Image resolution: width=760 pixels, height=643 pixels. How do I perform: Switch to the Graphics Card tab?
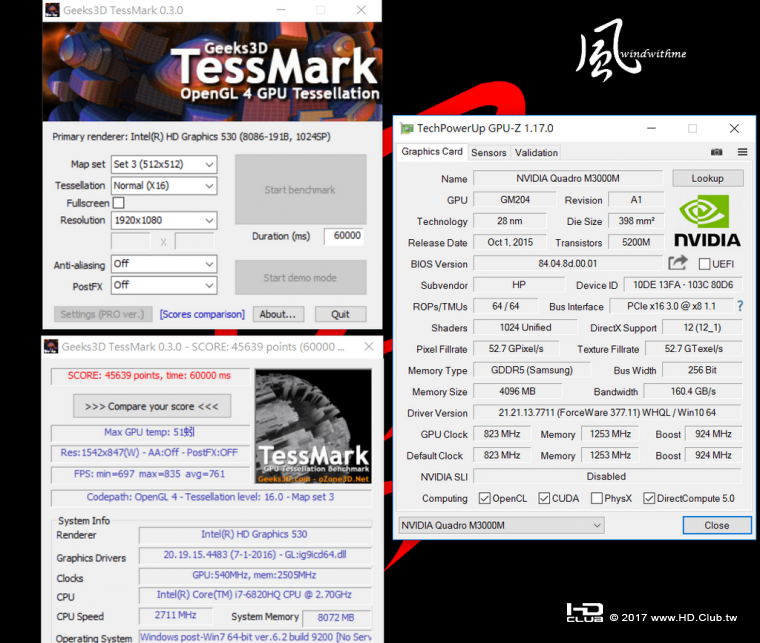(432, 152)
